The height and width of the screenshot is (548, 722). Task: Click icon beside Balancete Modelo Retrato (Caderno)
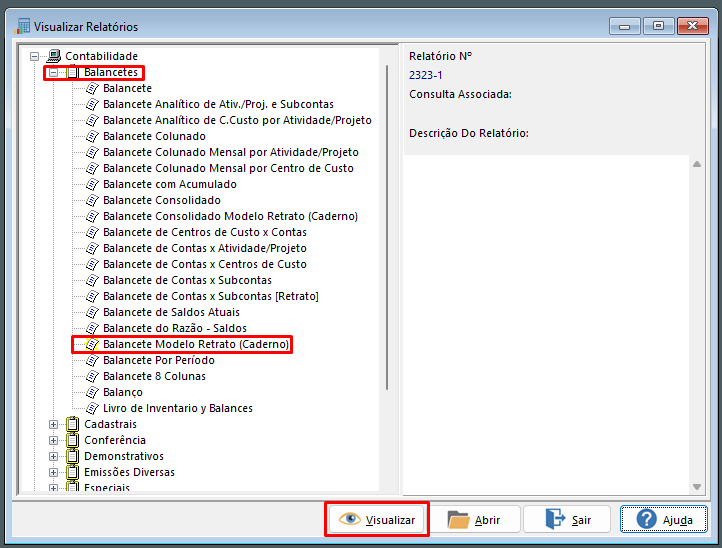coord(93,344)
